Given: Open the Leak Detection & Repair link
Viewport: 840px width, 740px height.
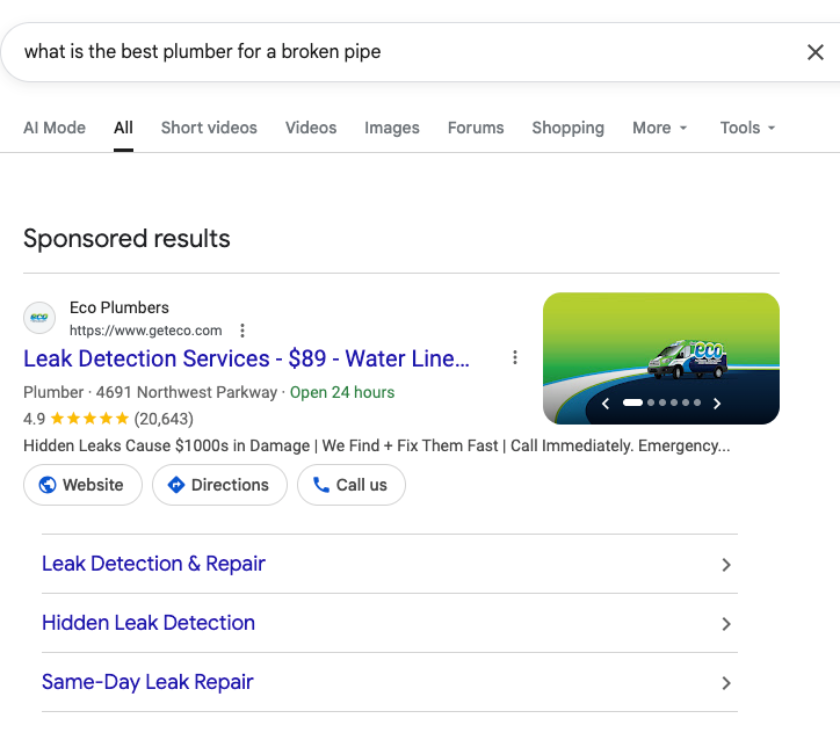Looking at the screenshot, I should tap(153, 564).
